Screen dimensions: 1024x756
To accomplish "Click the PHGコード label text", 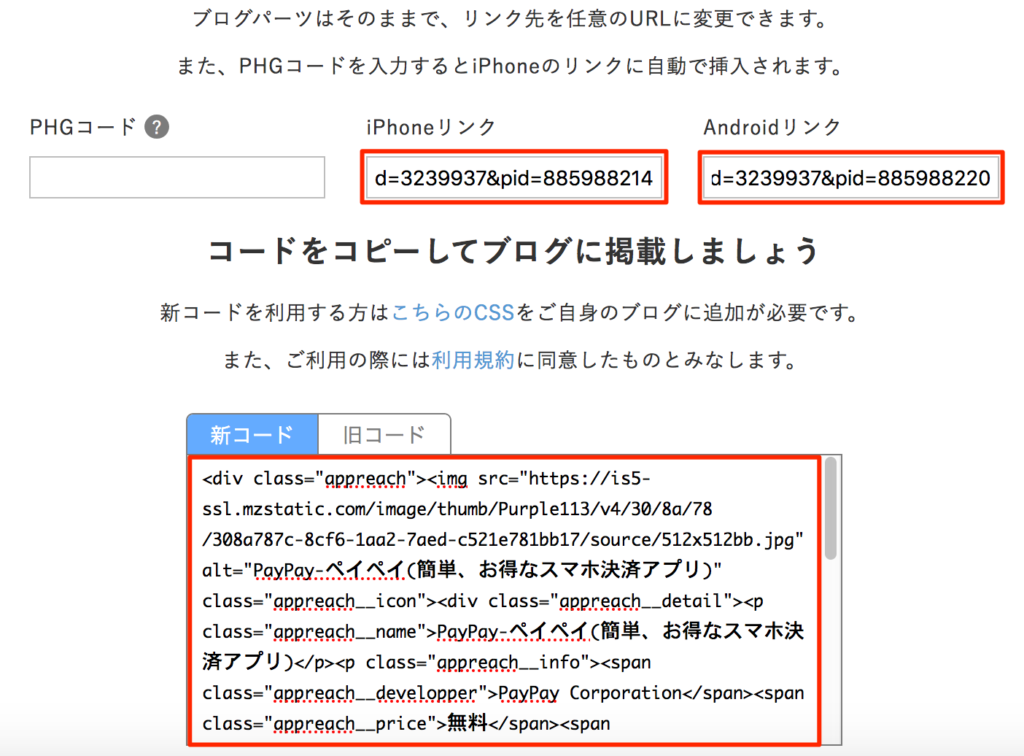I will 83,127.
